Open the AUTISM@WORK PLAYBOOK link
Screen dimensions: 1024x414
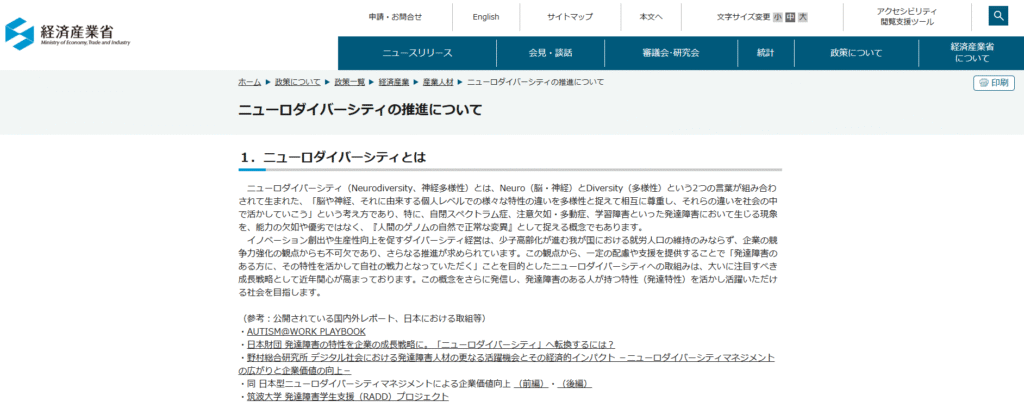305,331
